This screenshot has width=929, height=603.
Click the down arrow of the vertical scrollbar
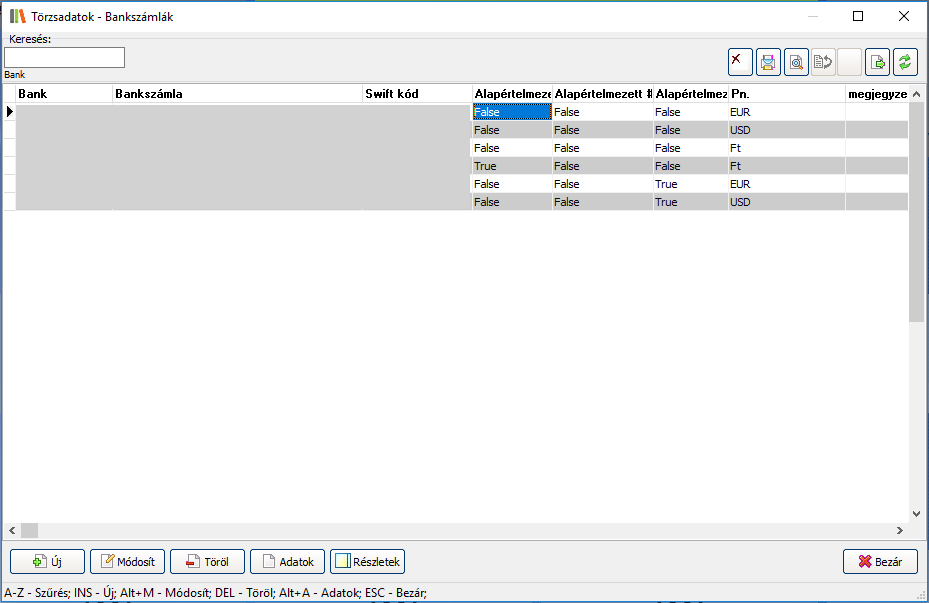[917, 513]
